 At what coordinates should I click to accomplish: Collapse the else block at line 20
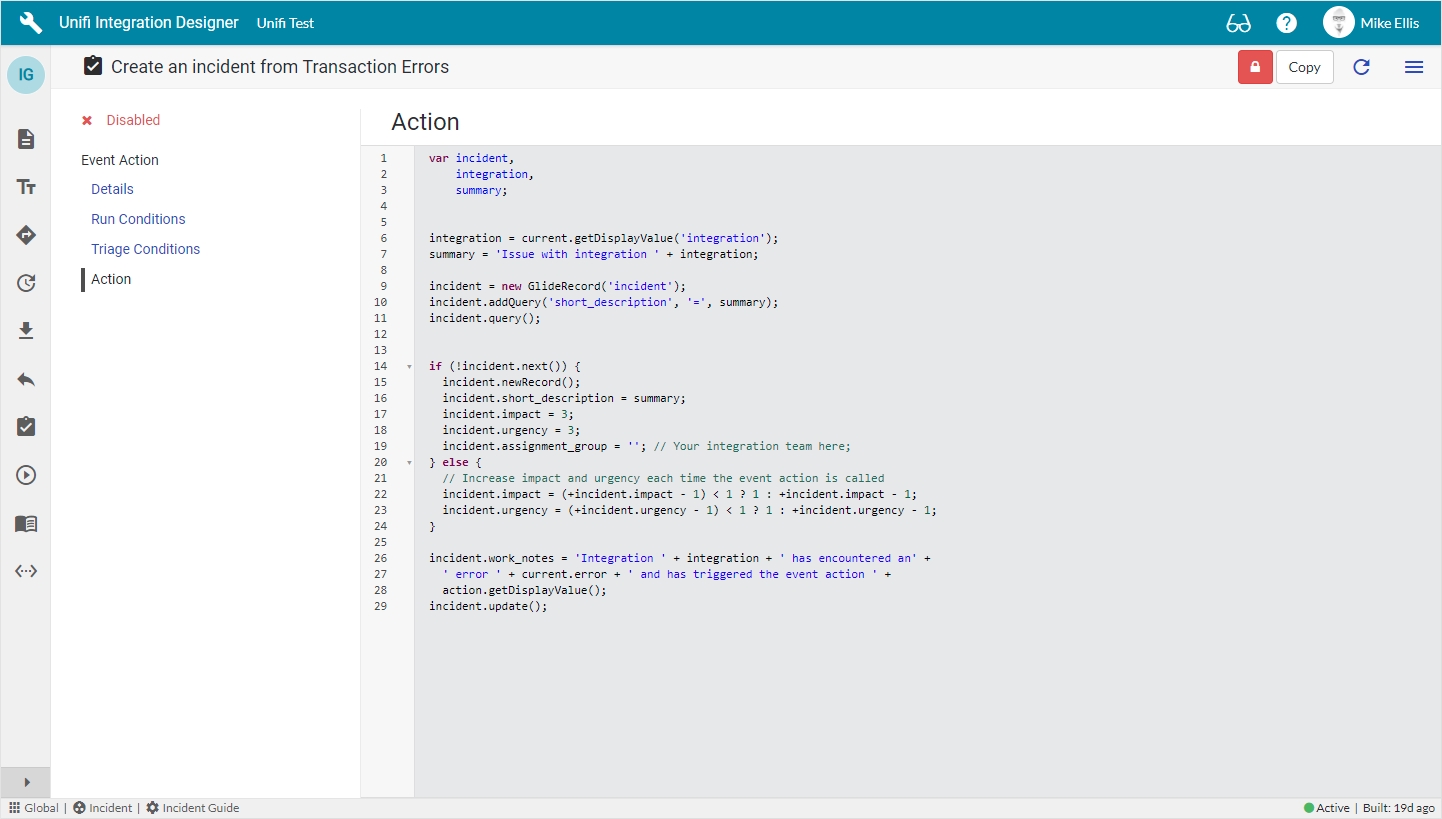coord(408,463)
